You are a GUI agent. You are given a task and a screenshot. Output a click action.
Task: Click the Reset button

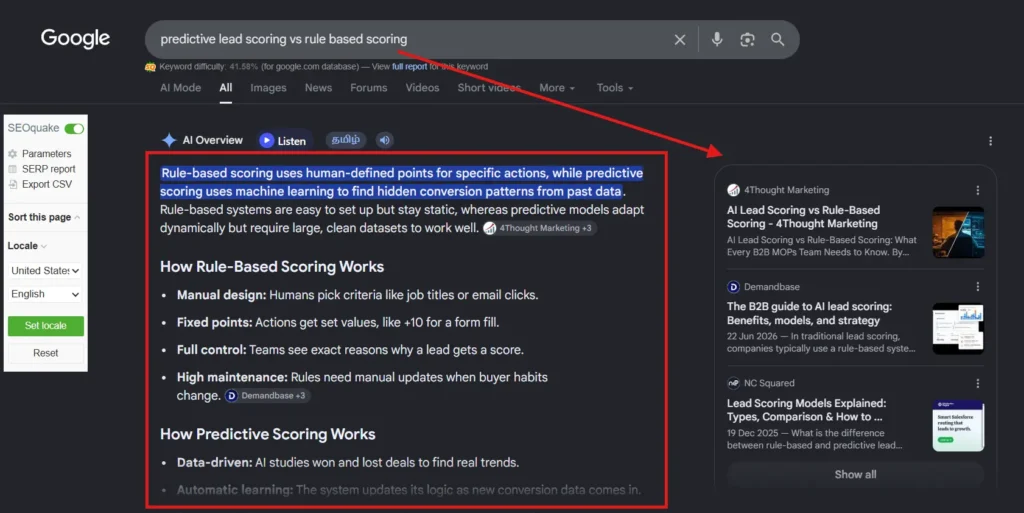46,353
